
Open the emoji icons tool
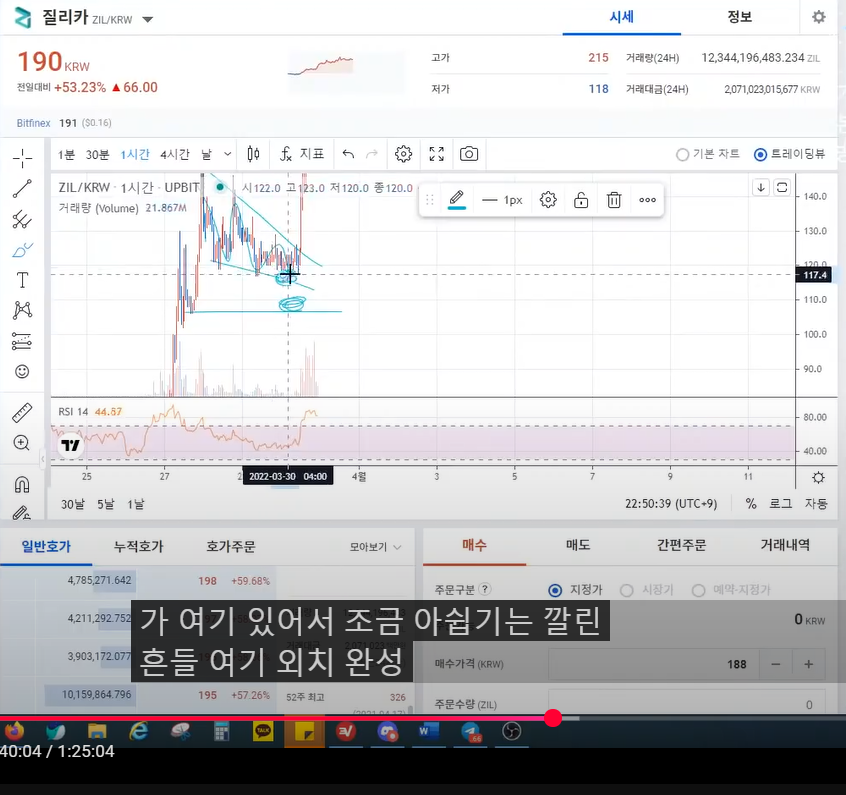coord(22,371)
